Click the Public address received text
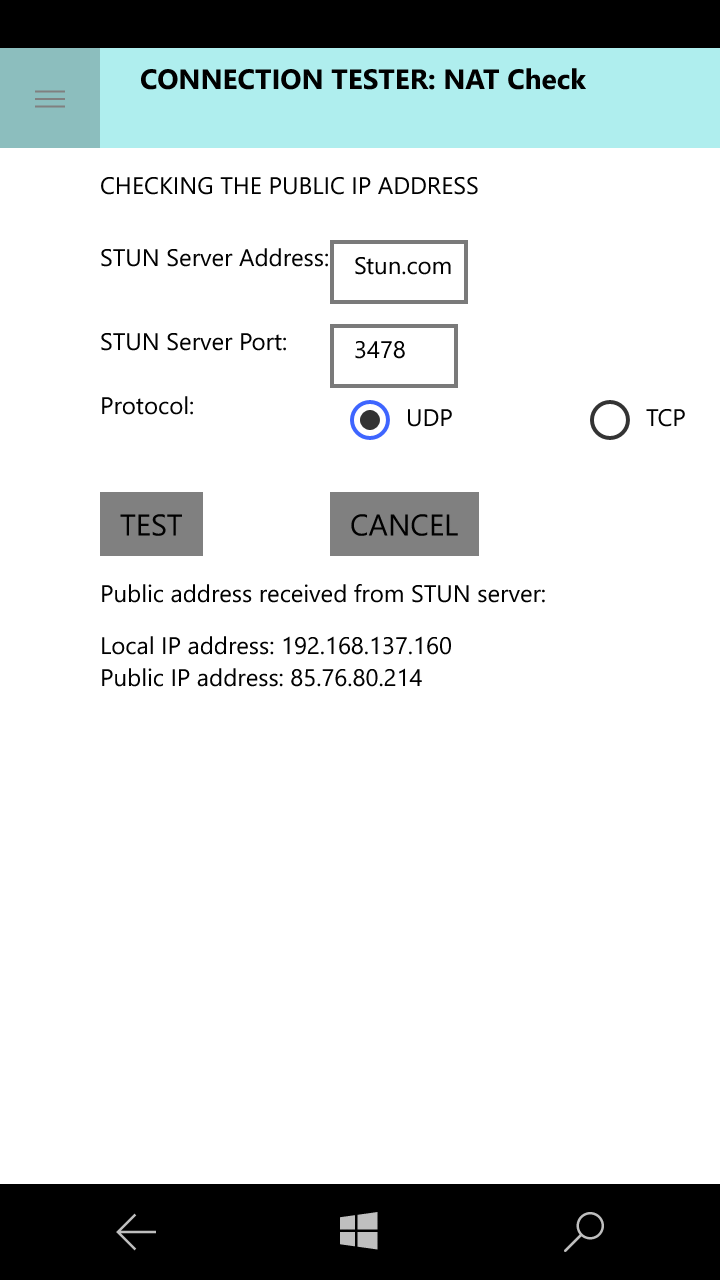Viewport: 720px width, 1280px height. click(x=323, y=594)
